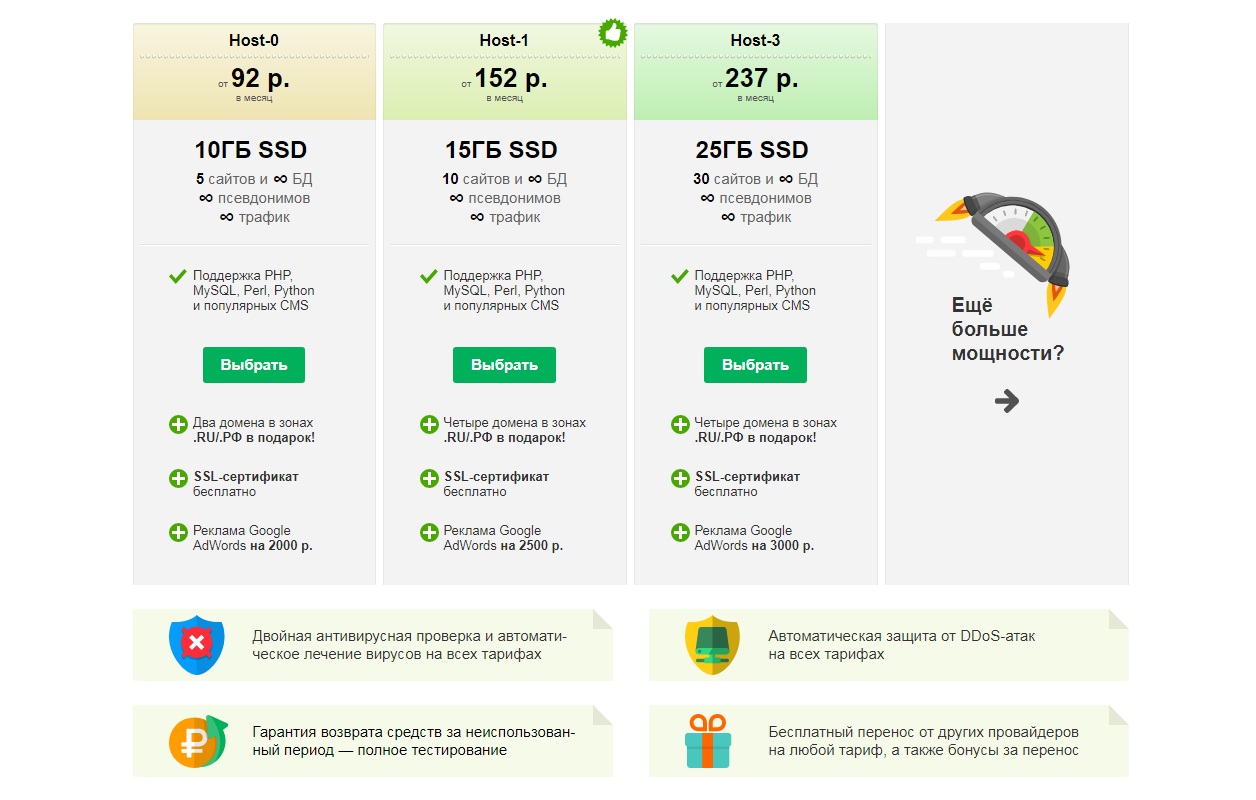Select the Host-3 plan via "Выбрать"

(755, 365)
